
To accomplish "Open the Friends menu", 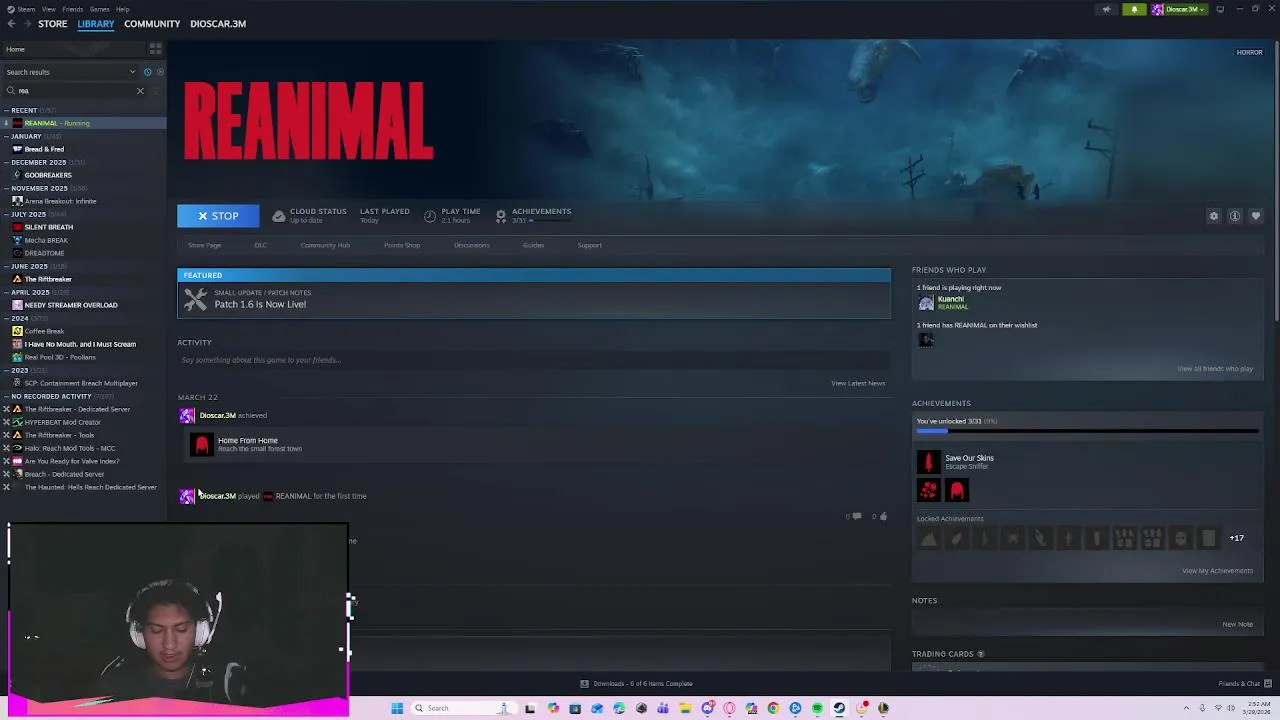I will coord(72,9).
